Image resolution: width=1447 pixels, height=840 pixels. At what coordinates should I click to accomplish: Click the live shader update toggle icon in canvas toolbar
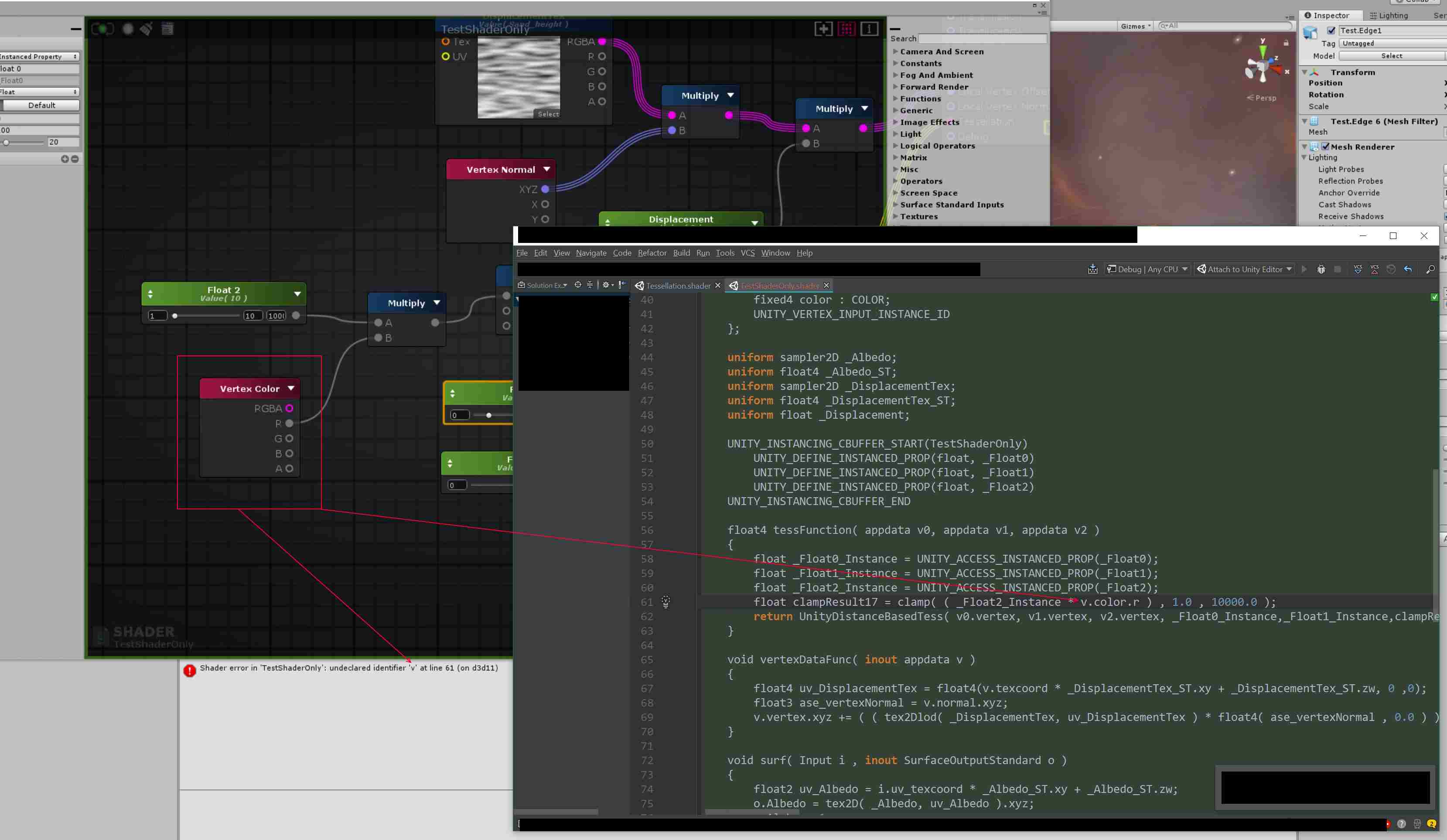[x=103, y=29]
